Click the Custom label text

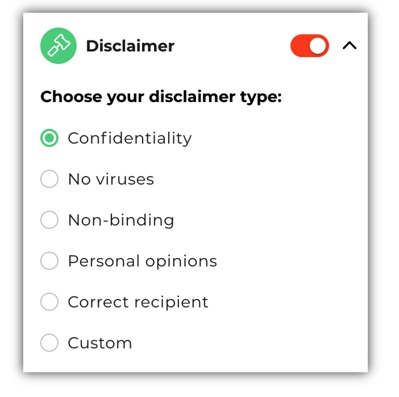point(100,343)
